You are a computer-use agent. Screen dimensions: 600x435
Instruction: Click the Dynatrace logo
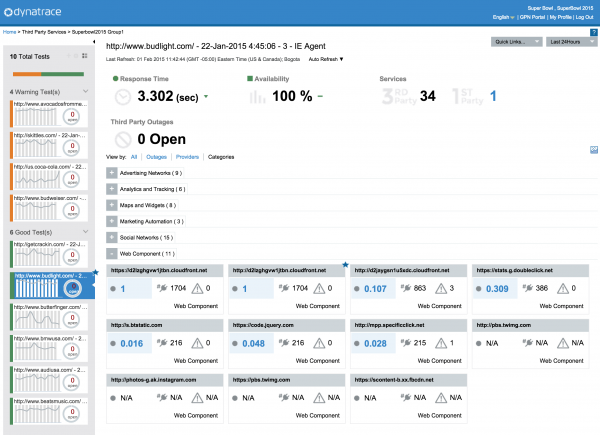33,12
